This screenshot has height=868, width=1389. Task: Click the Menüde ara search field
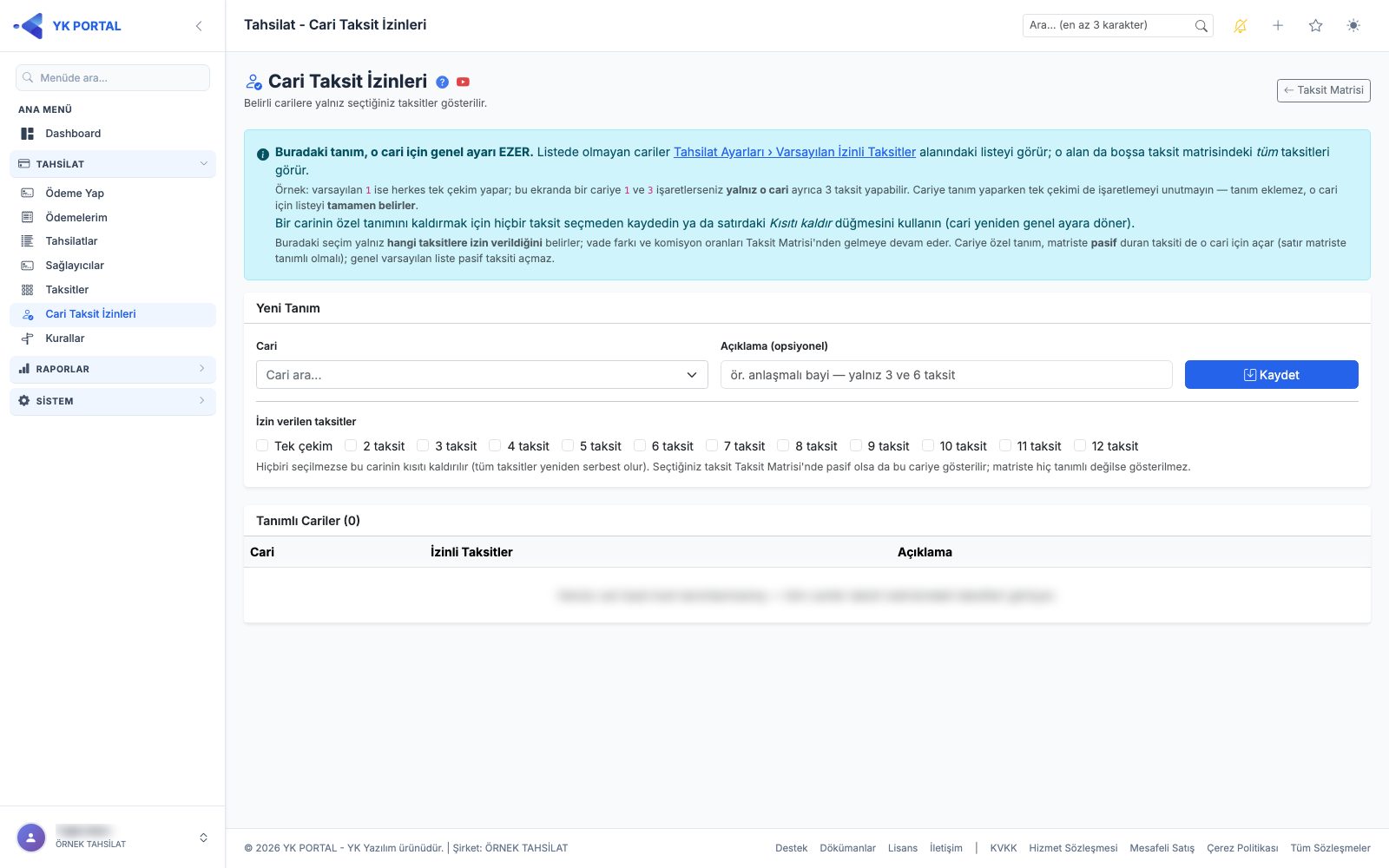point(113,77)
